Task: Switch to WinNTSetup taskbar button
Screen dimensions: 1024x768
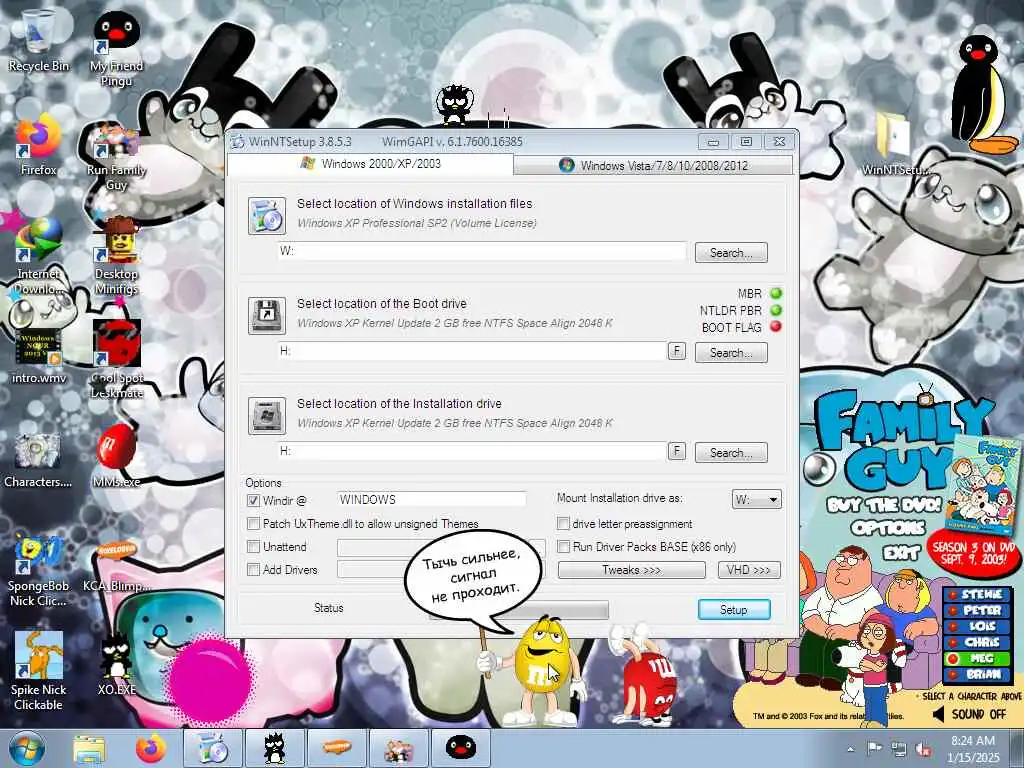Action: coord(212,748)
